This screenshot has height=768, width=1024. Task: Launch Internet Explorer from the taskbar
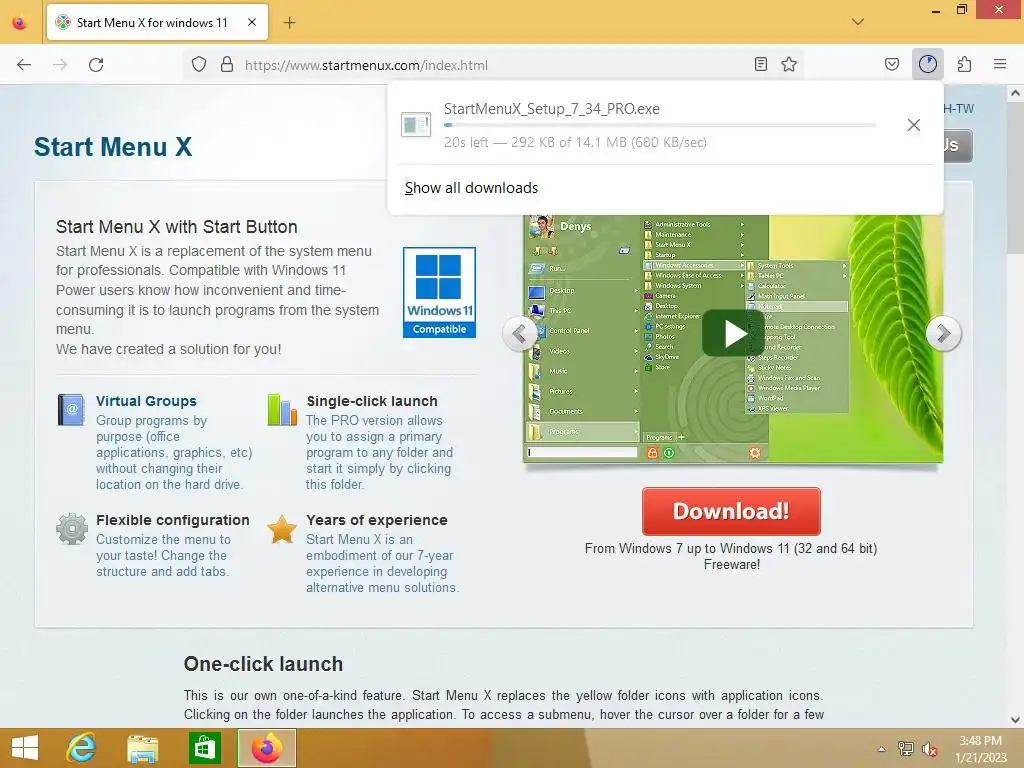[82, 748]
